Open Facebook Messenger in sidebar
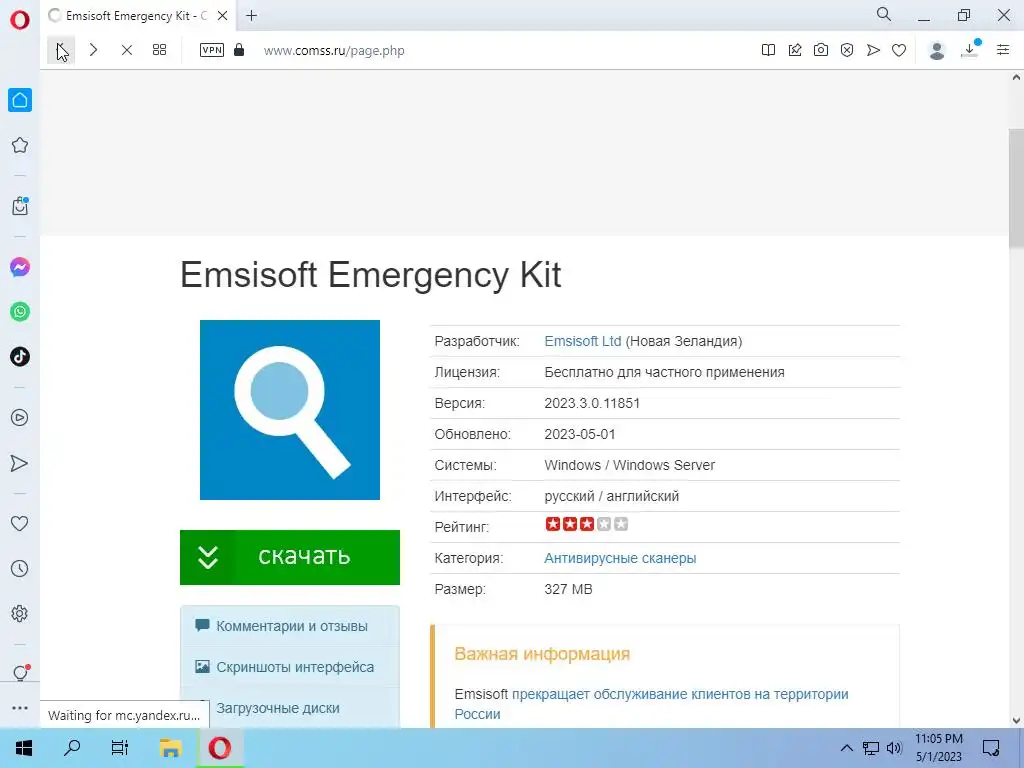1024x768 pixels. (20, 266)
